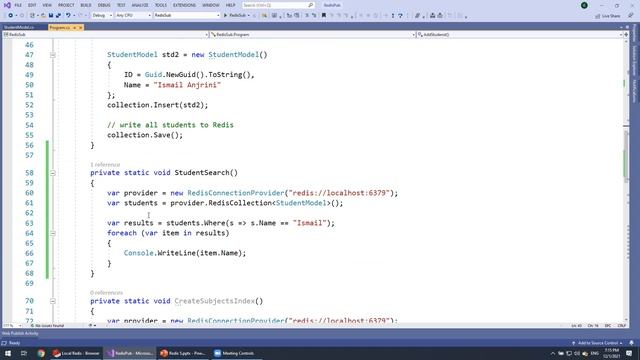
Task: Open the RedisSub project navigation dropdown
Action: click(105, 35)
